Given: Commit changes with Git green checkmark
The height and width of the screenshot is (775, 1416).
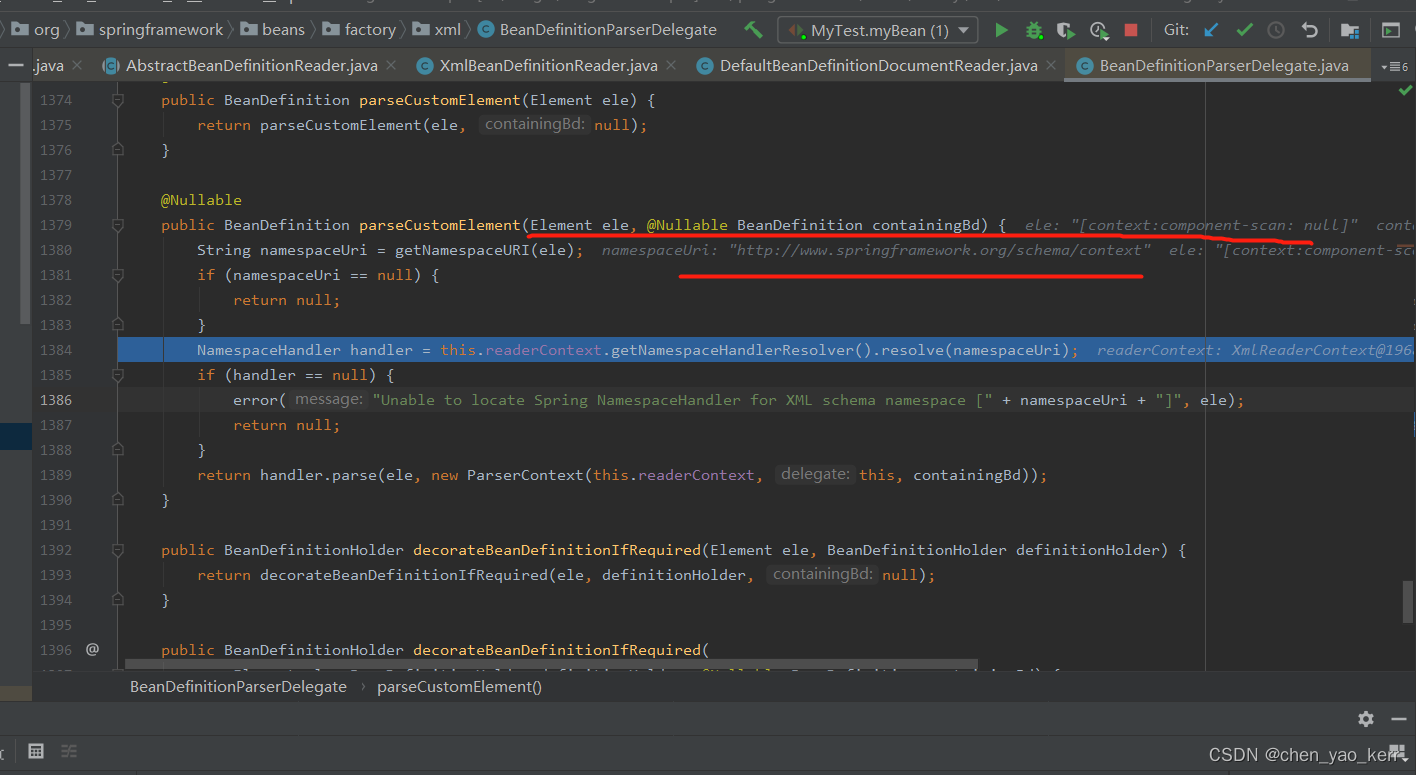Looking at the screenshot, I should [1244, 30].
